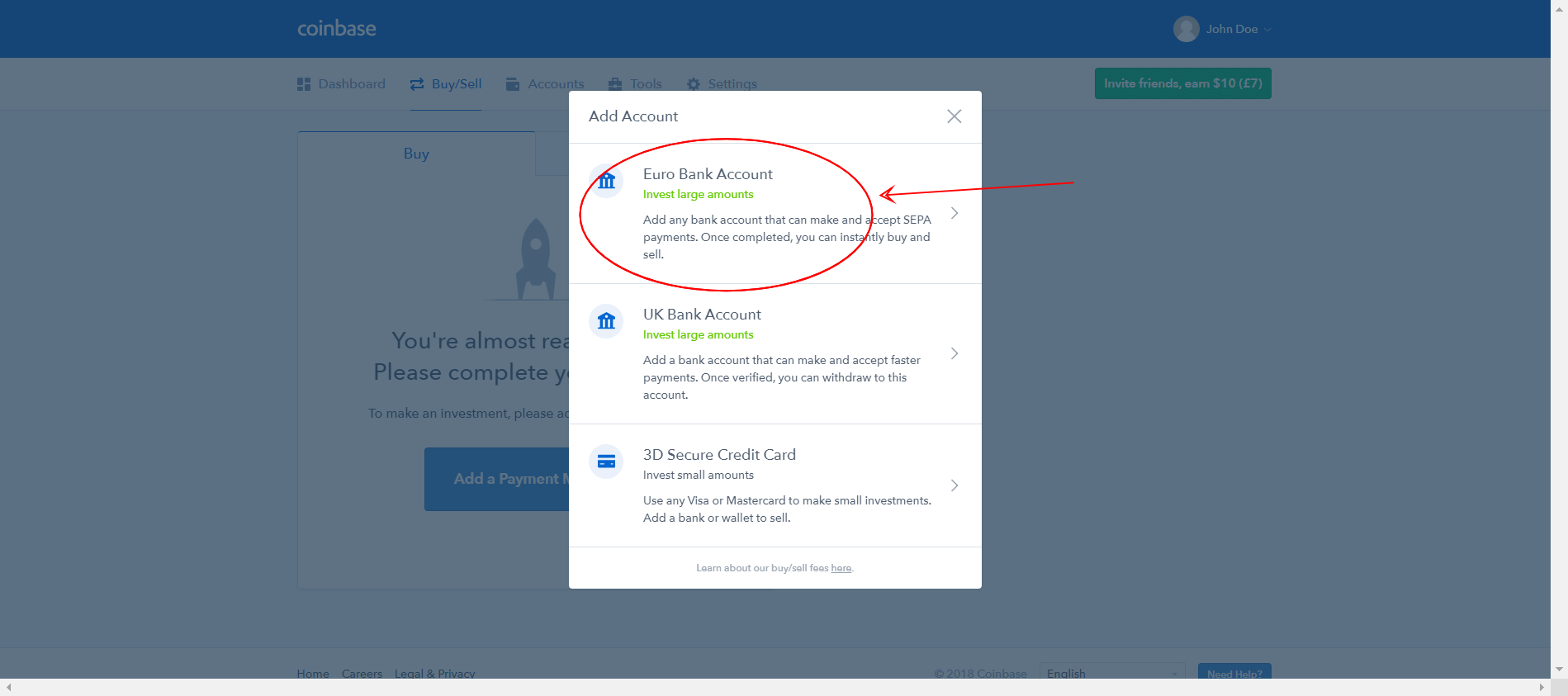Click the Need Help? button

pos(1234,672)
